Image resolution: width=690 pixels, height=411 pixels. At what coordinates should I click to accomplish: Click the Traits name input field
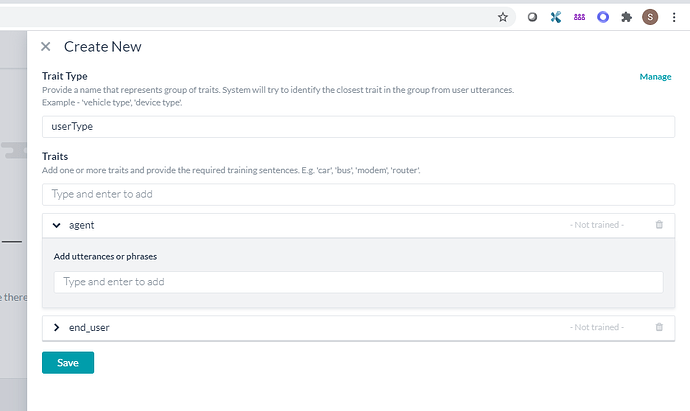[x=358, y=194]
